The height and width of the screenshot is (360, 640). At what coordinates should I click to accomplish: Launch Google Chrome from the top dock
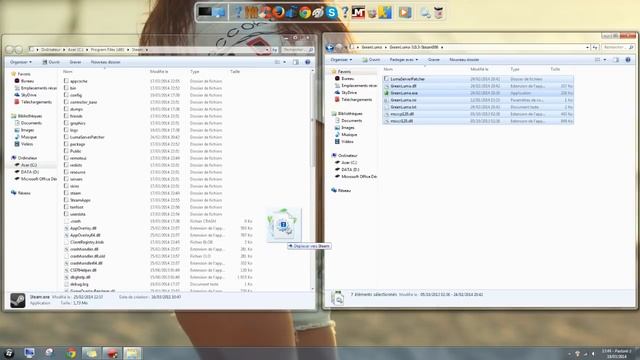[304, 13]
